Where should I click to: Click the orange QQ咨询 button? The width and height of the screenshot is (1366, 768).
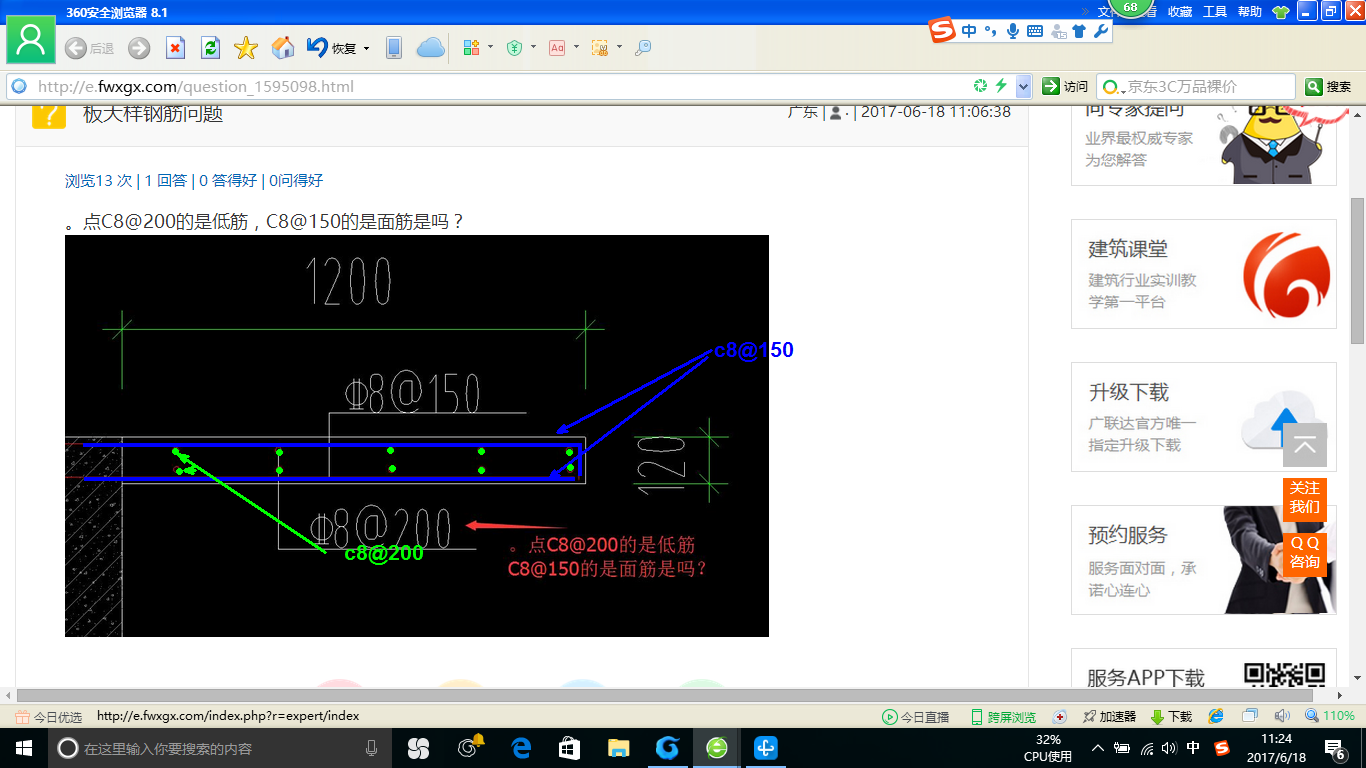(1304, 553)
